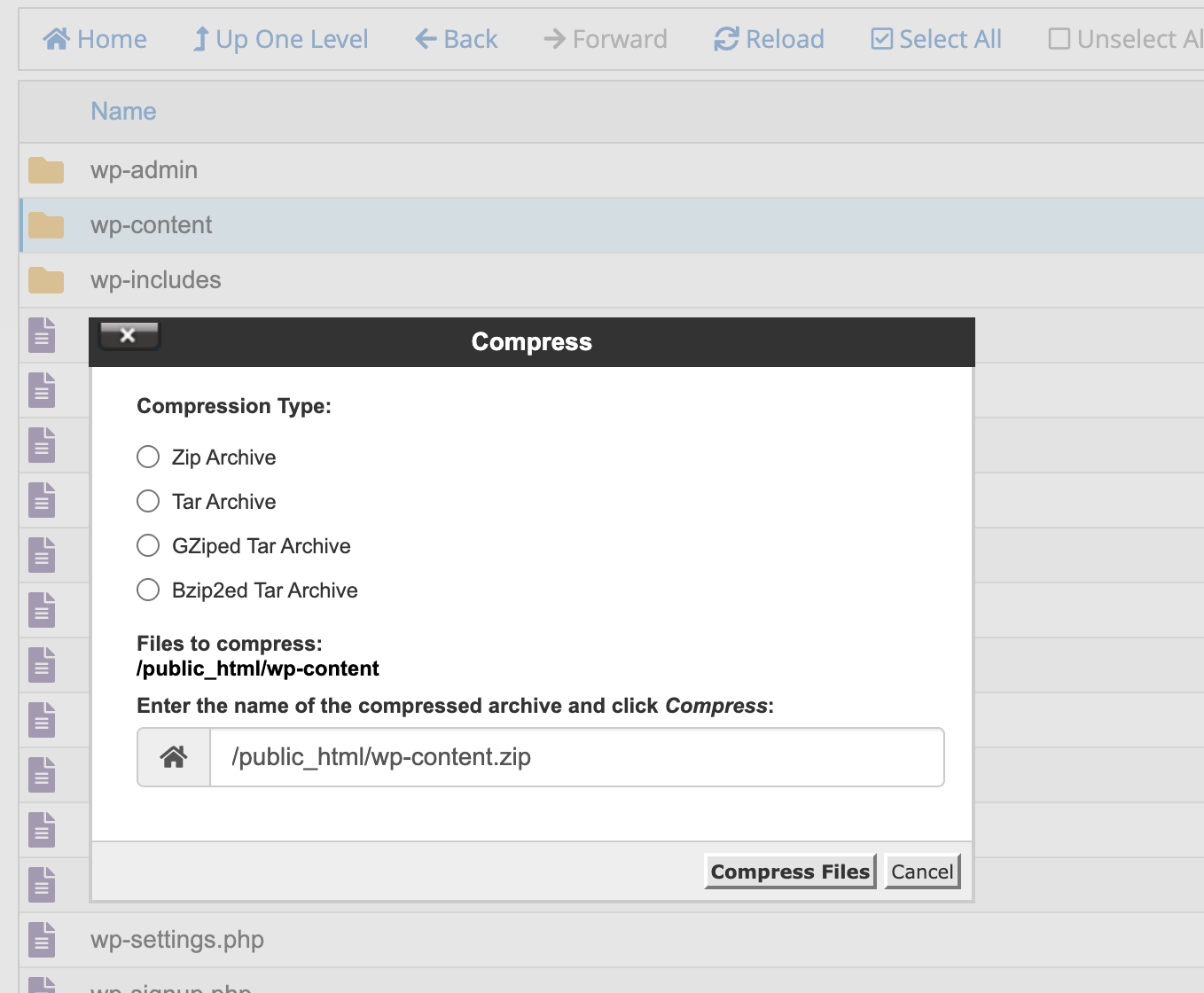Select the wp-admin folder icon
The image size is (1204, 993).
pyautogui.click(x=46, y=170)
